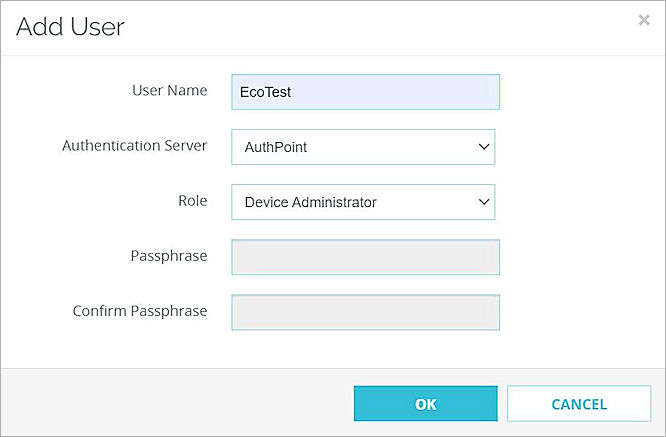Focus the Passphrase field

click(x=365, y=257)
